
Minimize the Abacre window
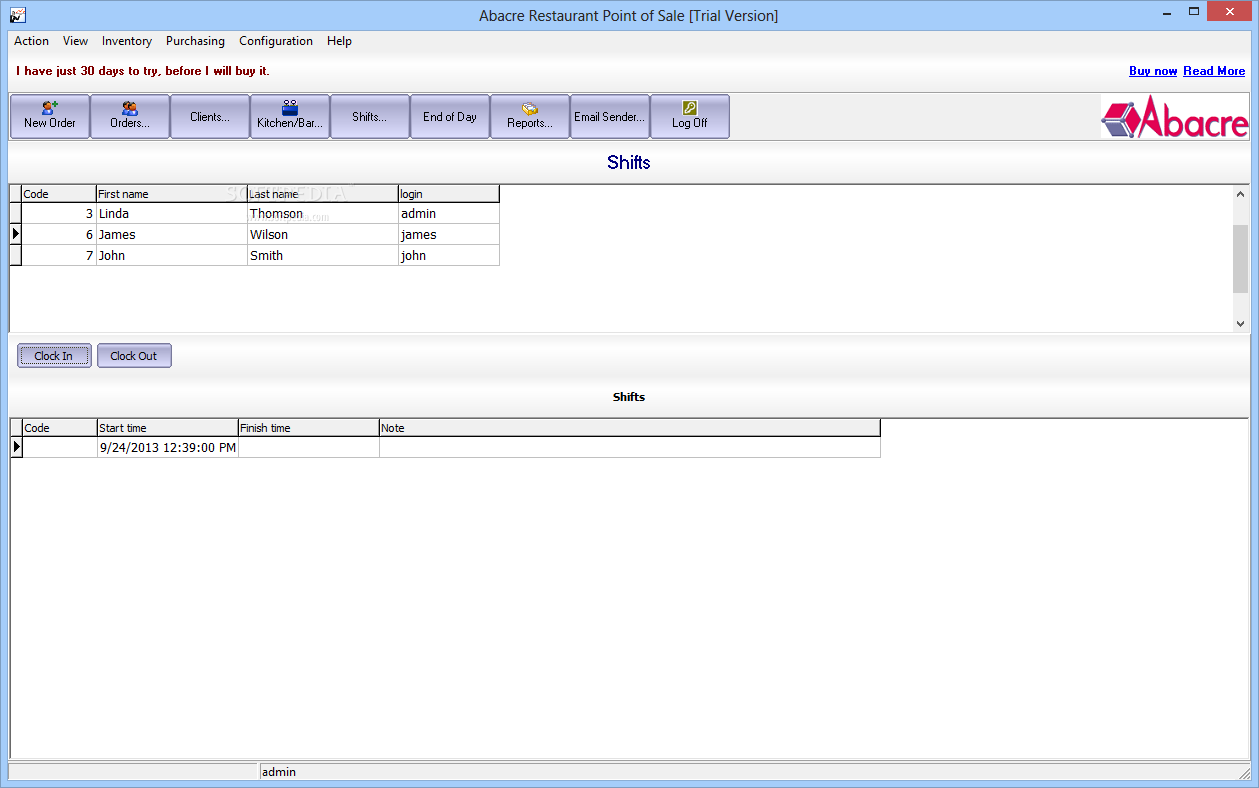coord(1165,12)
